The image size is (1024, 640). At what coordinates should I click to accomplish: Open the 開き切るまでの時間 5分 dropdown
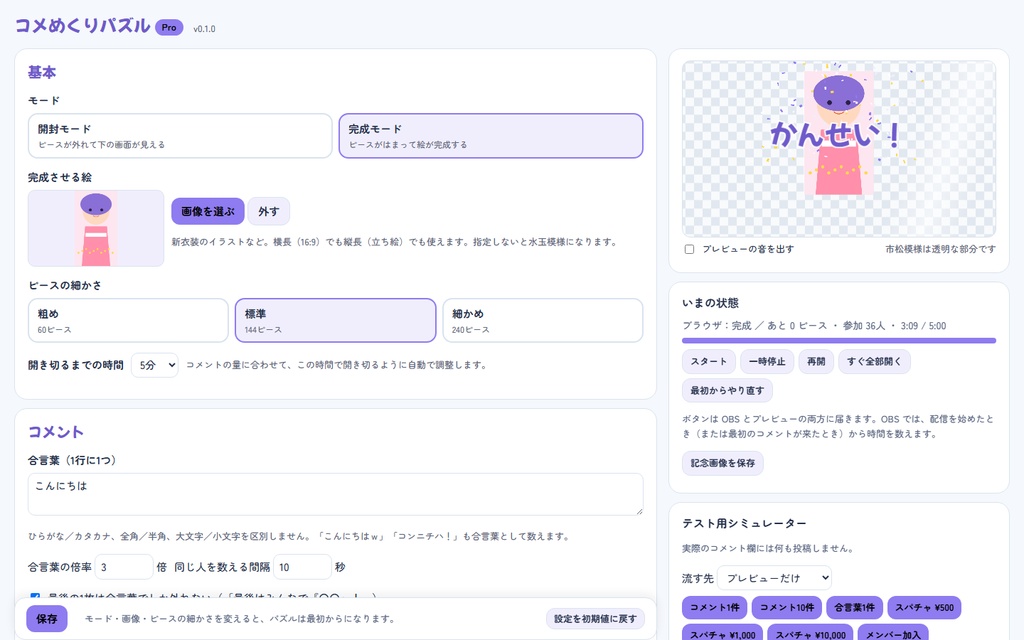point(155,365)
